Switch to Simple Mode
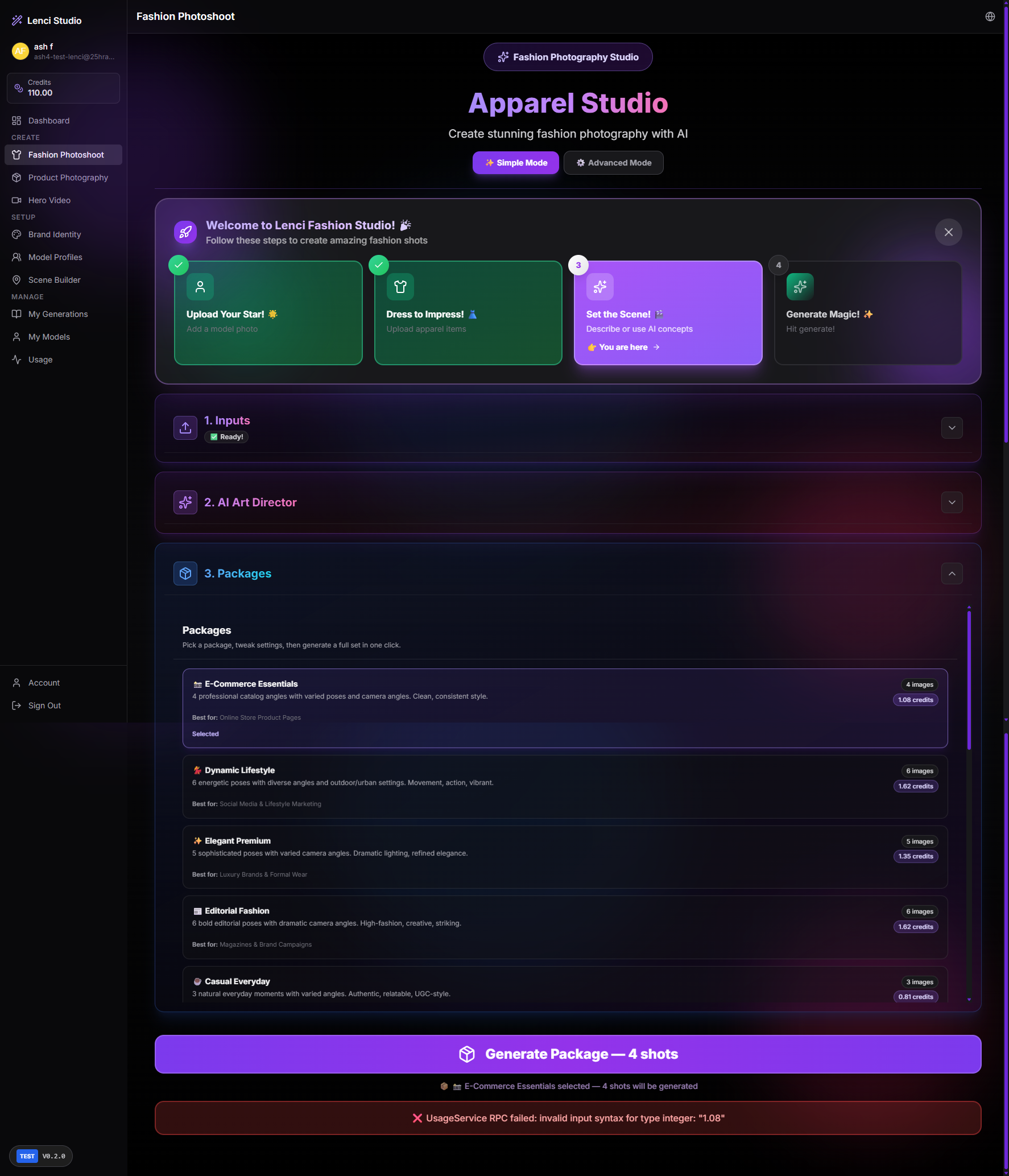 (515, 163)
